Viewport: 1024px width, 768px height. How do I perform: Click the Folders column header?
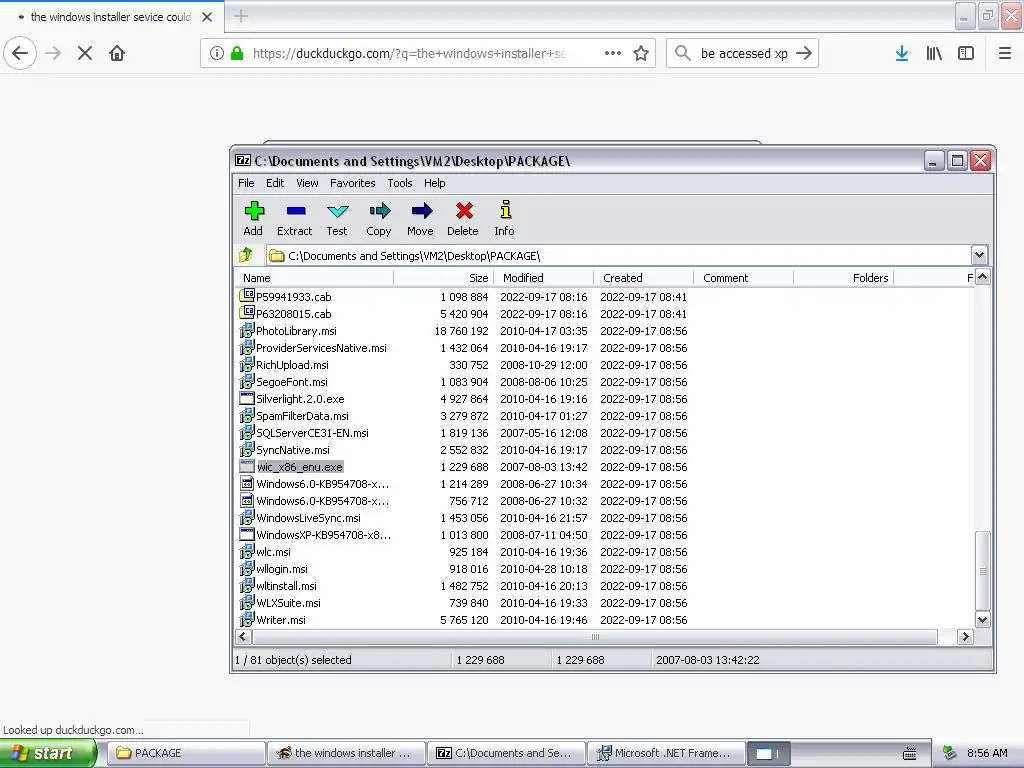pyautogui.click(x=843, y=278)
